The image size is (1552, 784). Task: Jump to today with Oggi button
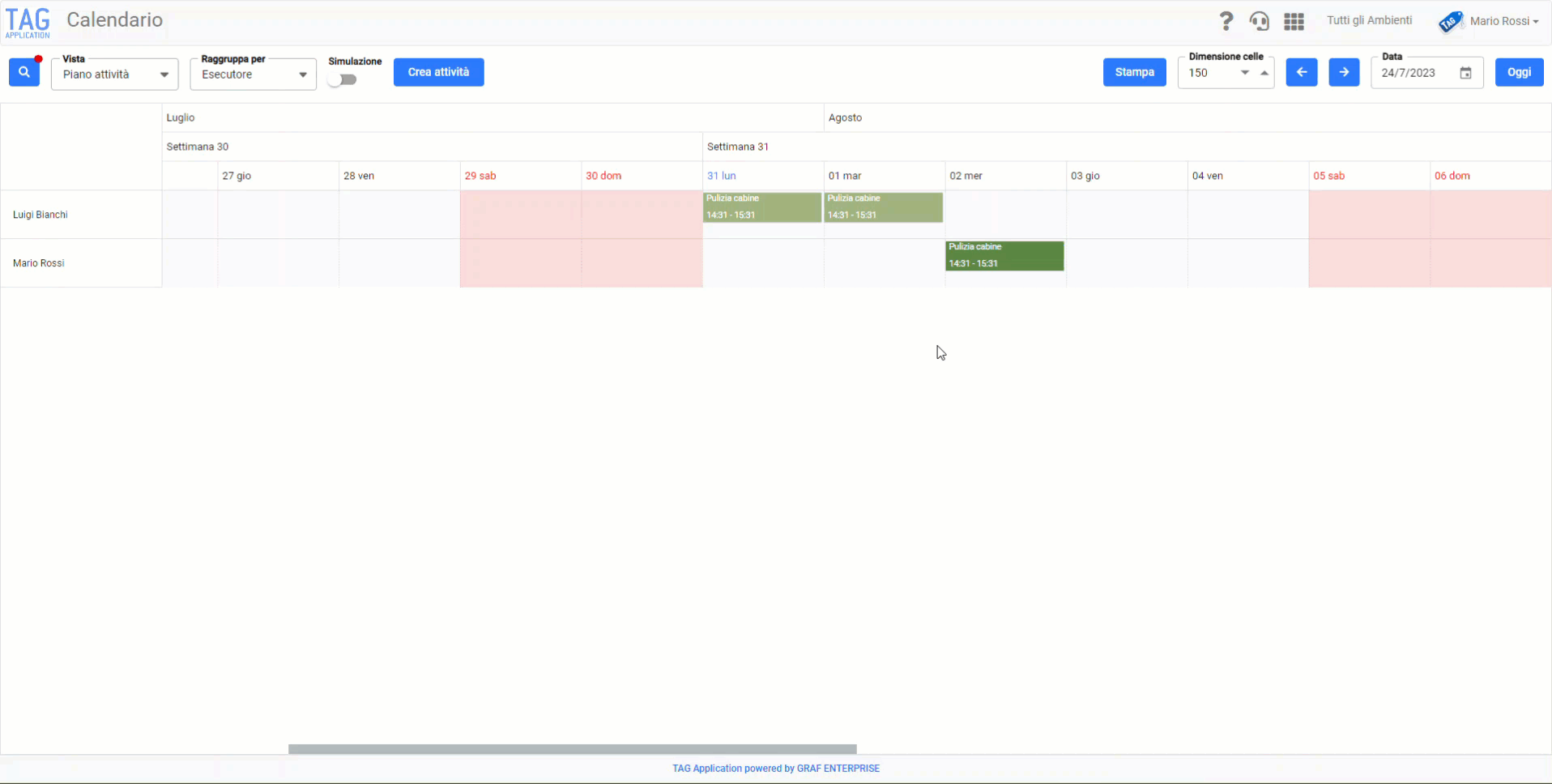(x=1519, y=71)
